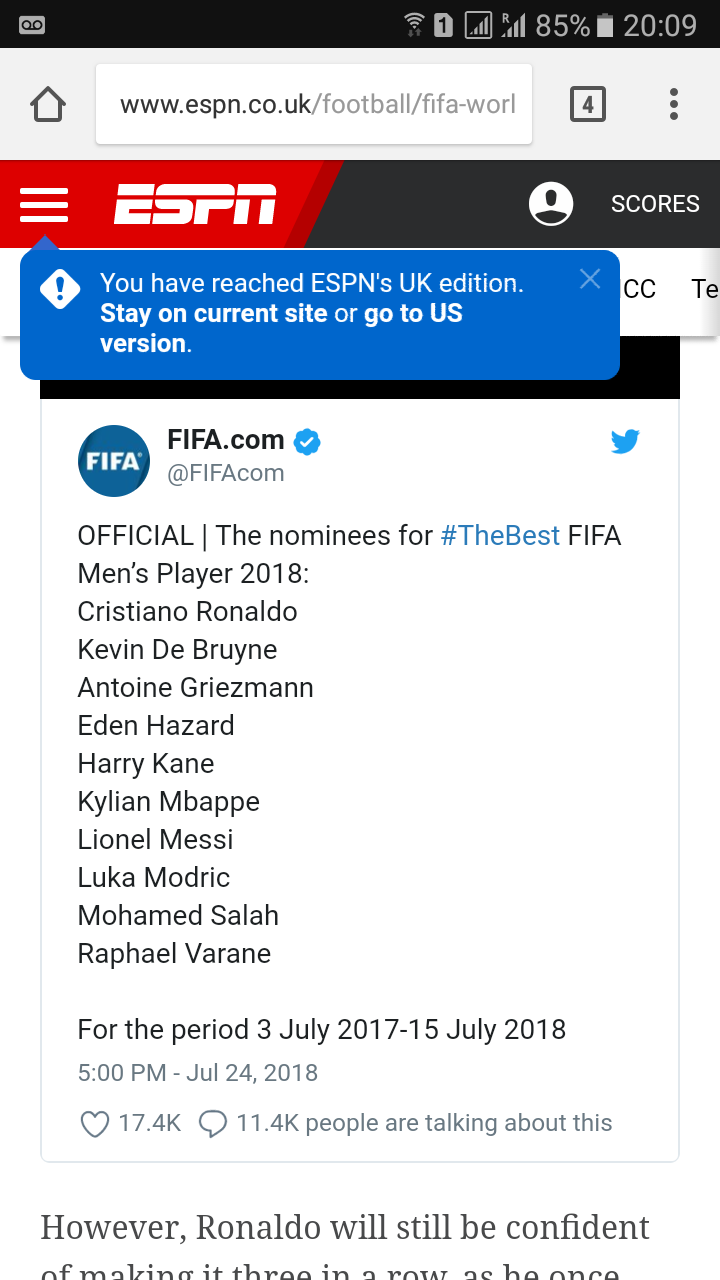The height and width of the screenshot is (1280, 720).
Task: Open the user profile icon
Action: point(551,204)
